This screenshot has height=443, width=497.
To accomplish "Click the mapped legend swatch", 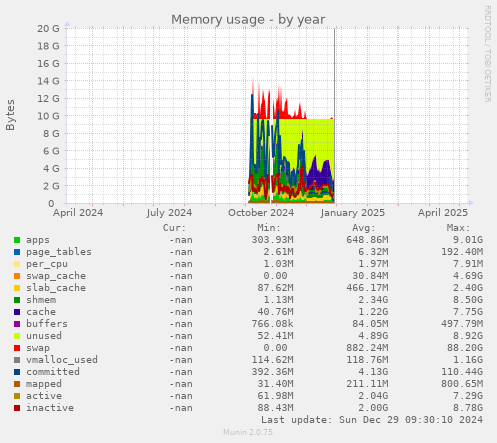I will (x=17, y=384).
